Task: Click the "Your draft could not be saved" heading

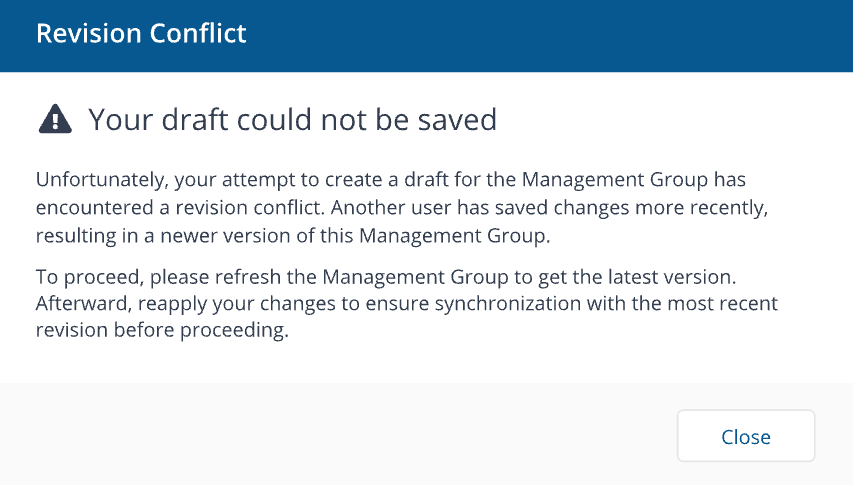Action: click(x=292, y=121)
